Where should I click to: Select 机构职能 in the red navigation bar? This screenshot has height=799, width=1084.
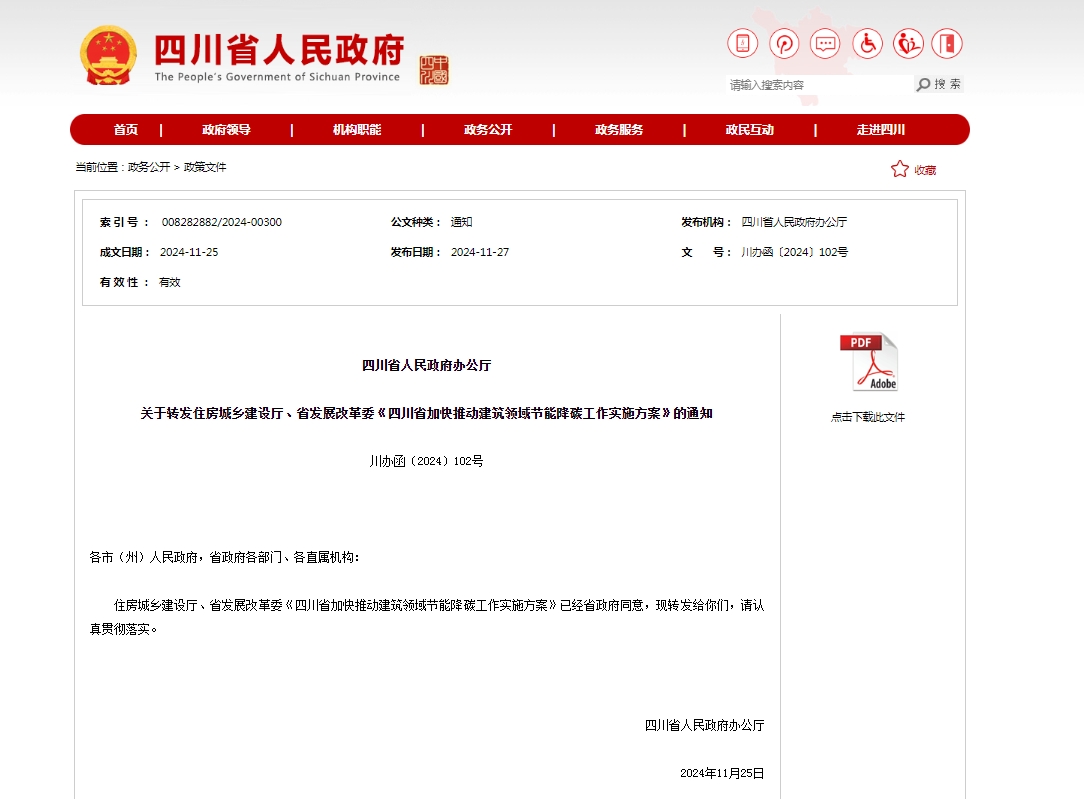coord(357,130)
